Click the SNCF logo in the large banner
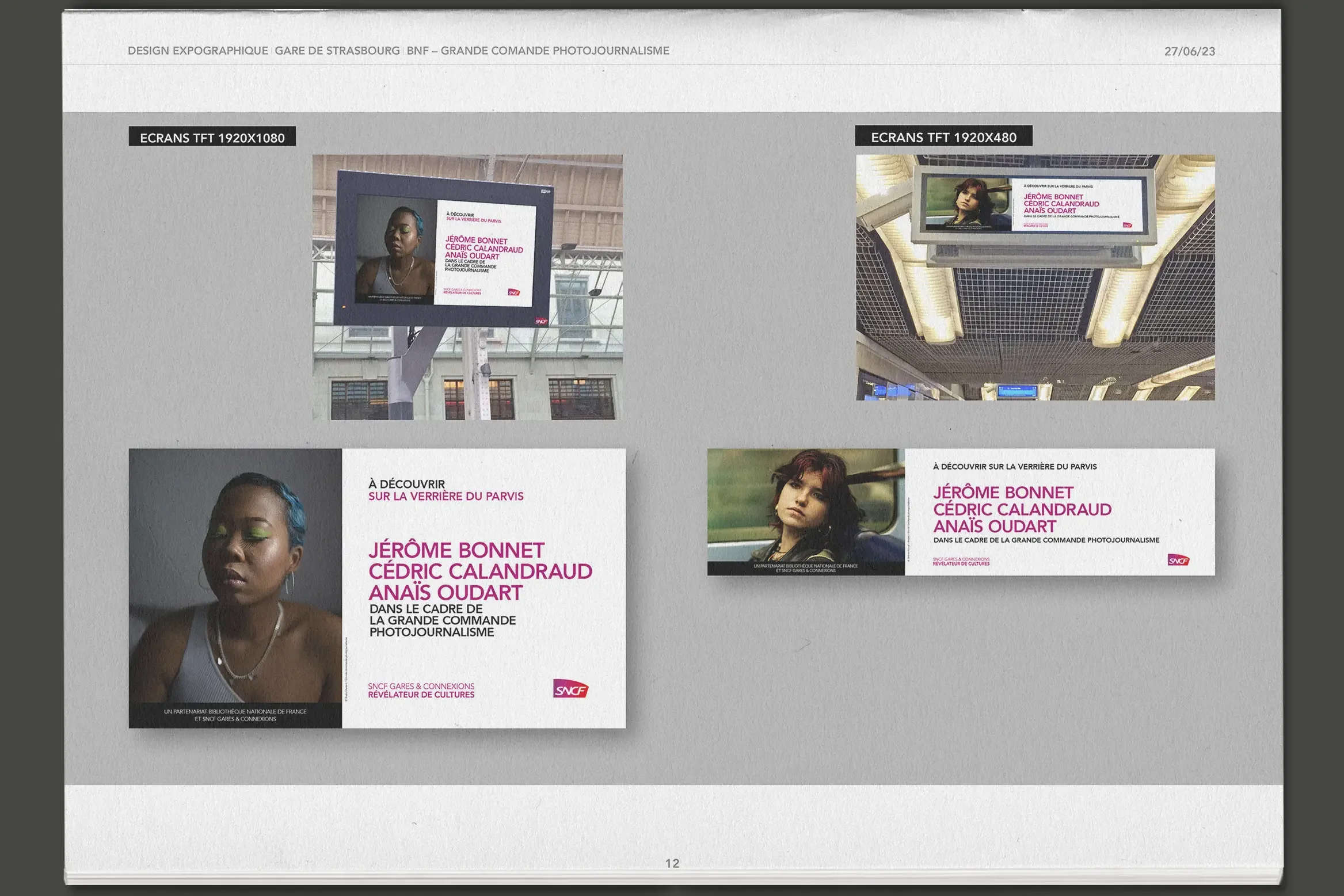This screenshot has width=1344, height=896. pyautogui.click(x=570, y=689)
